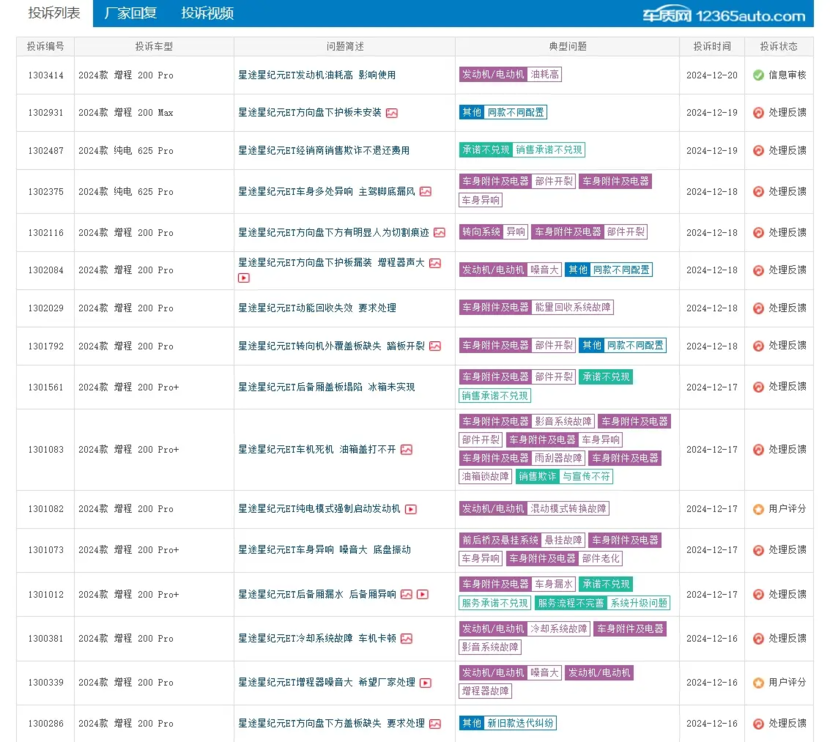
Task: Click 处理反馈 status icon for 1301561
Action: click(758, 387)
